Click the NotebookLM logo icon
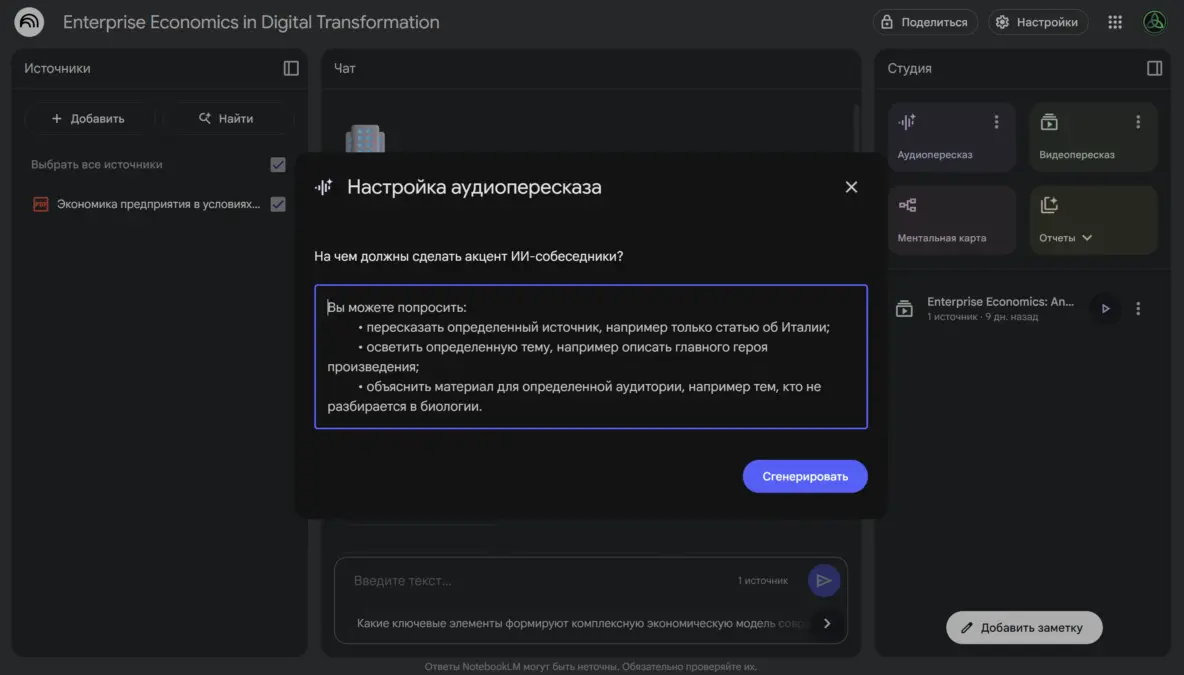Viewport: 1184px width, 675px height. 29,22
